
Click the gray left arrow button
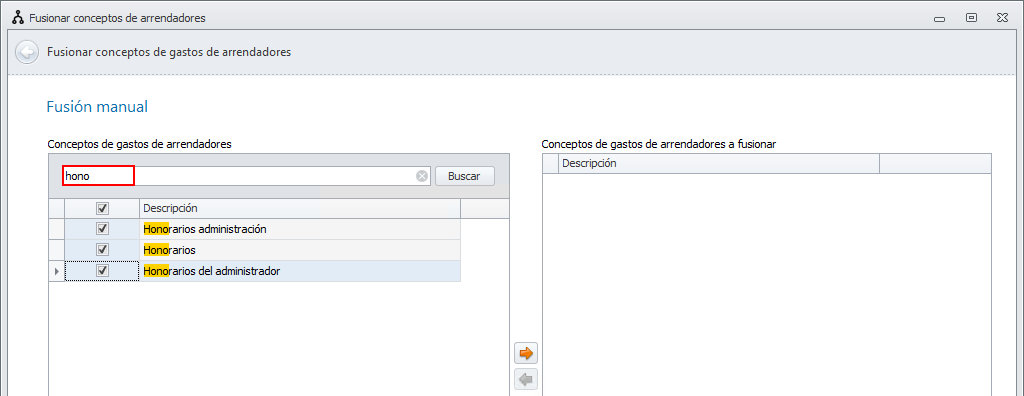pos(526,378)
